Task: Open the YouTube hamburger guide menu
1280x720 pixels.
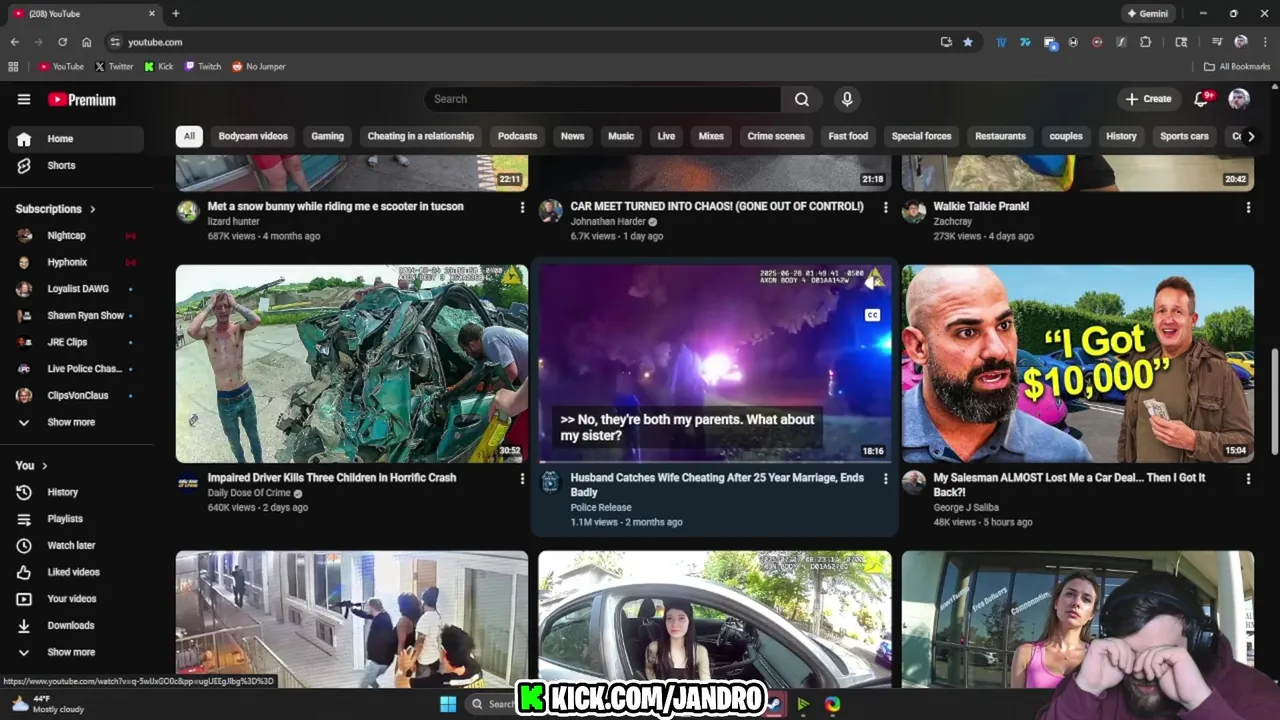Action: 24,99
